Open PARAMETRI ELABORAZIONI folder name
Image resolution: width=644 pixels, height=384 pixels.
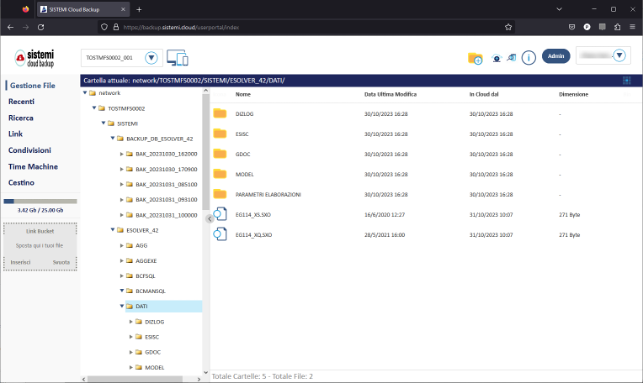click(x=268, y=195)
